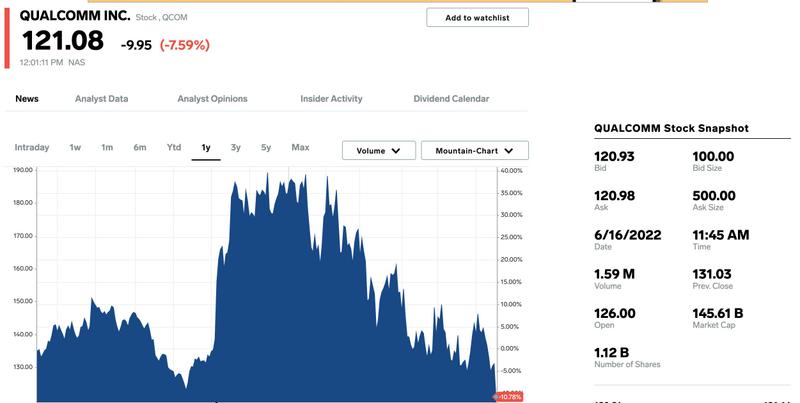Viewport: 800px width, 403px height.
Task: Click the Stock, QCOM ticker label
Action: coord(161,17)
